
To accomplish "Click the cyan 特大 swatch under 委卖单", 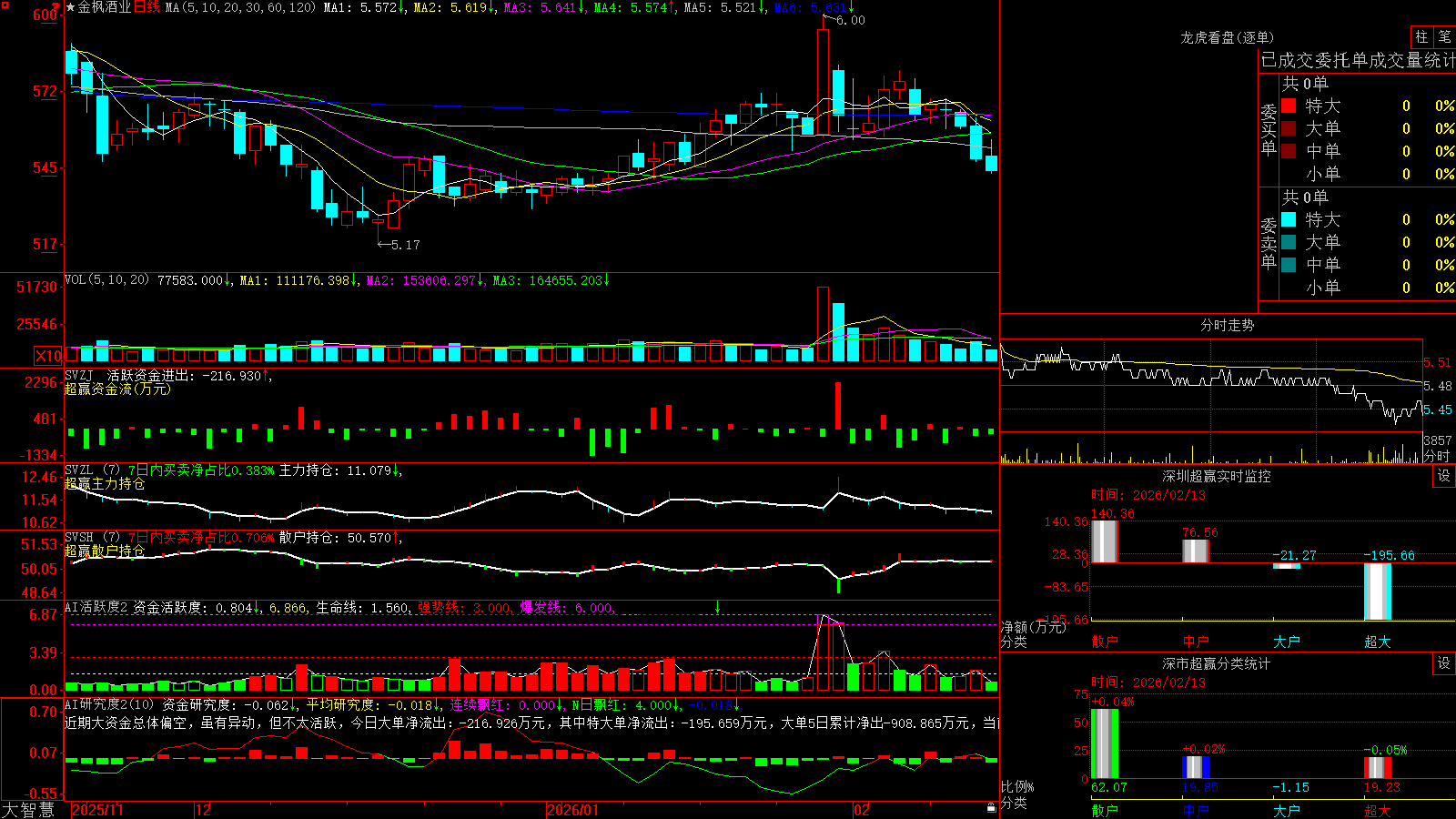I will pos(1289,219).
